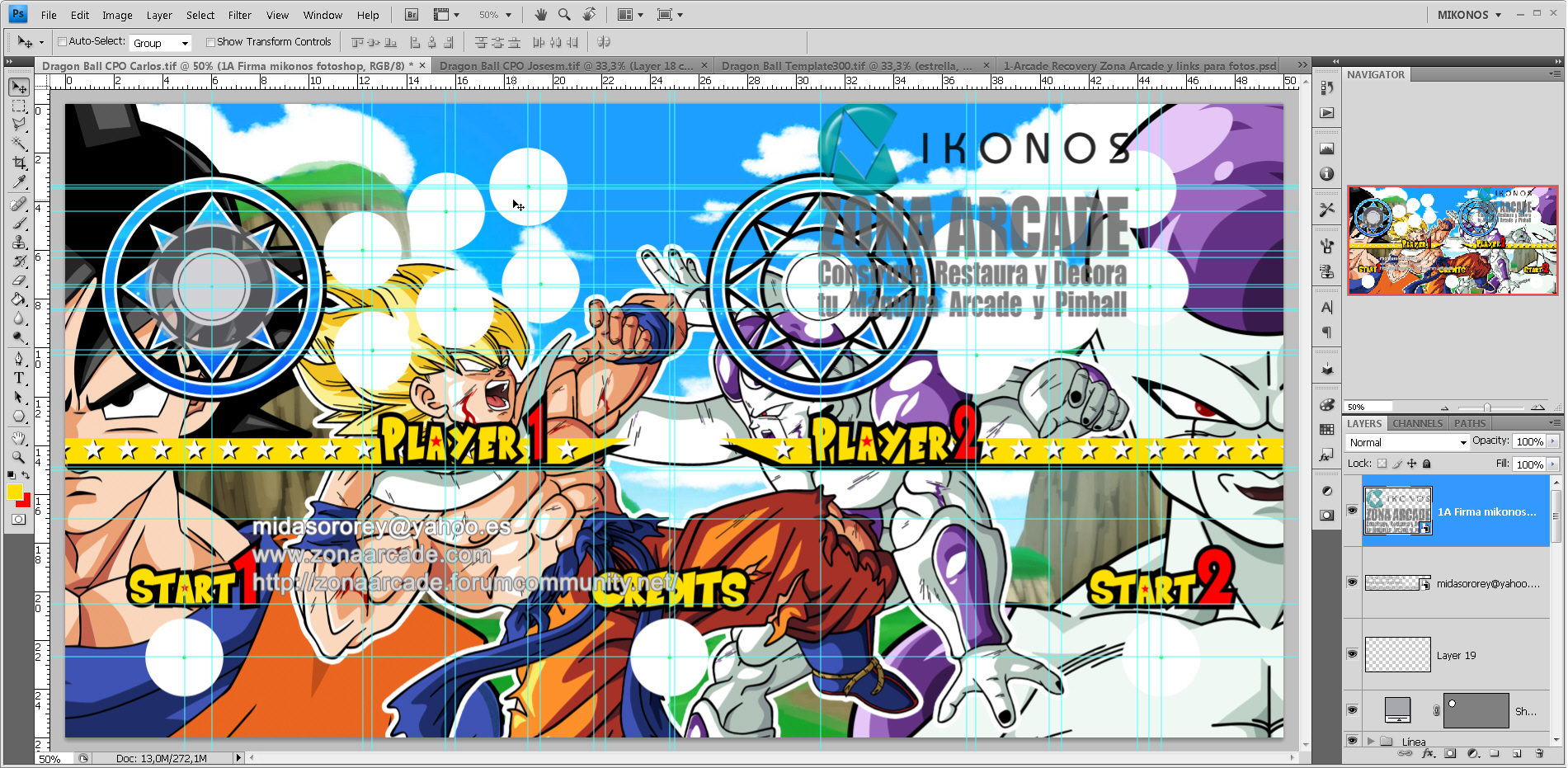This screenshot has height=768, width=1568.
Task: Select the Magic Wand tool
Action: click(18, 144)
